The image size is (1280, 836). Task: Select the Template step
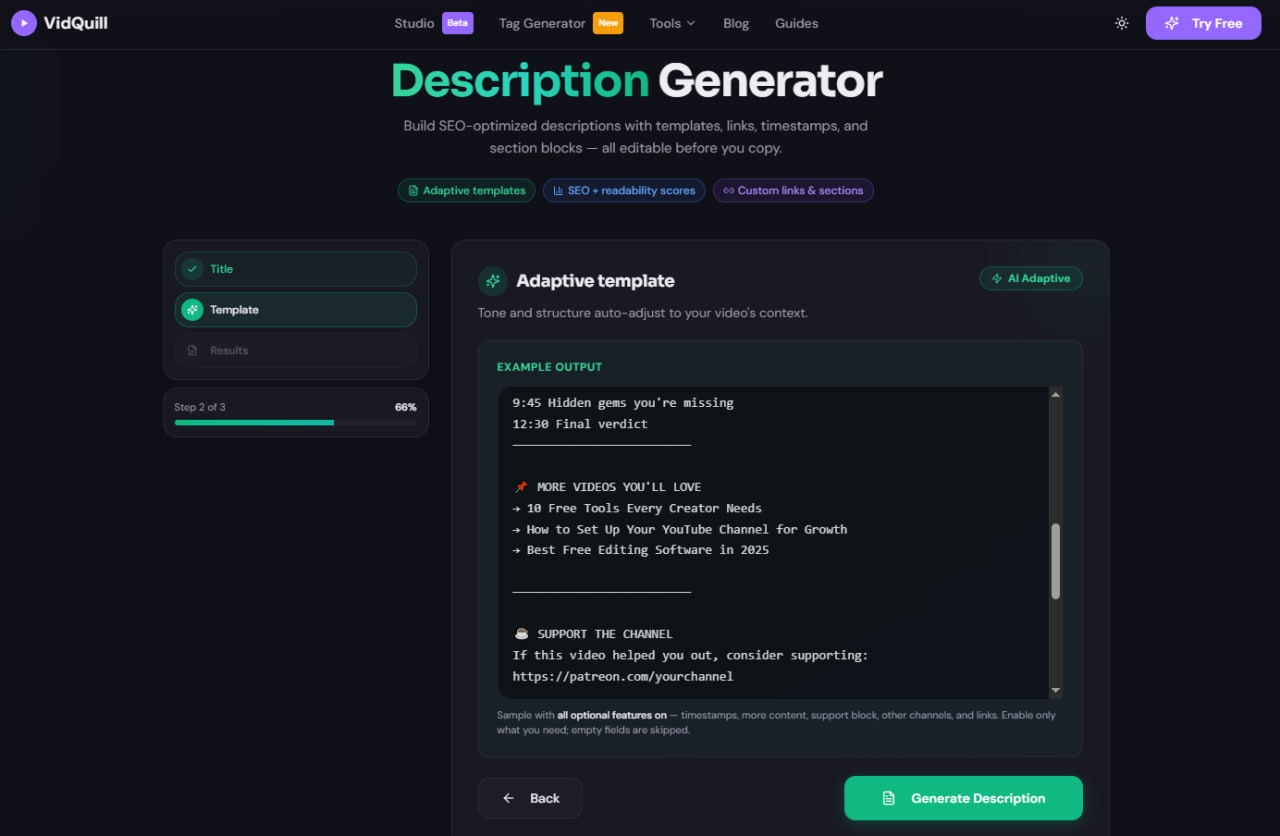click(x=296, y=310)
